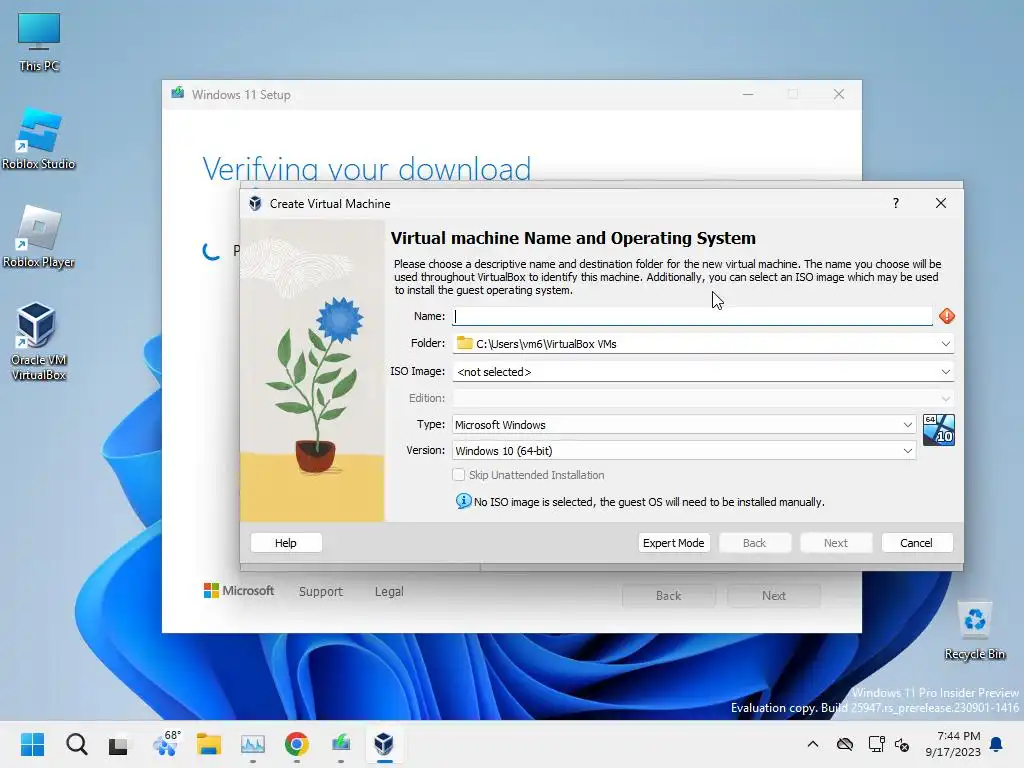Click the Help button in the dialog

285,543
